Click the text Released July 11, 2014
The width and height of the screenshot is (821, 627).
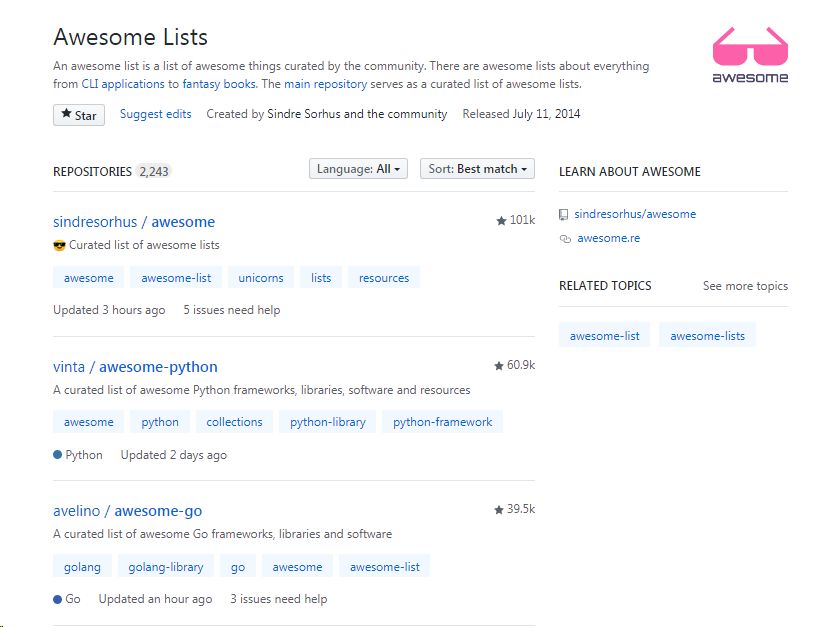click(521, 114)
